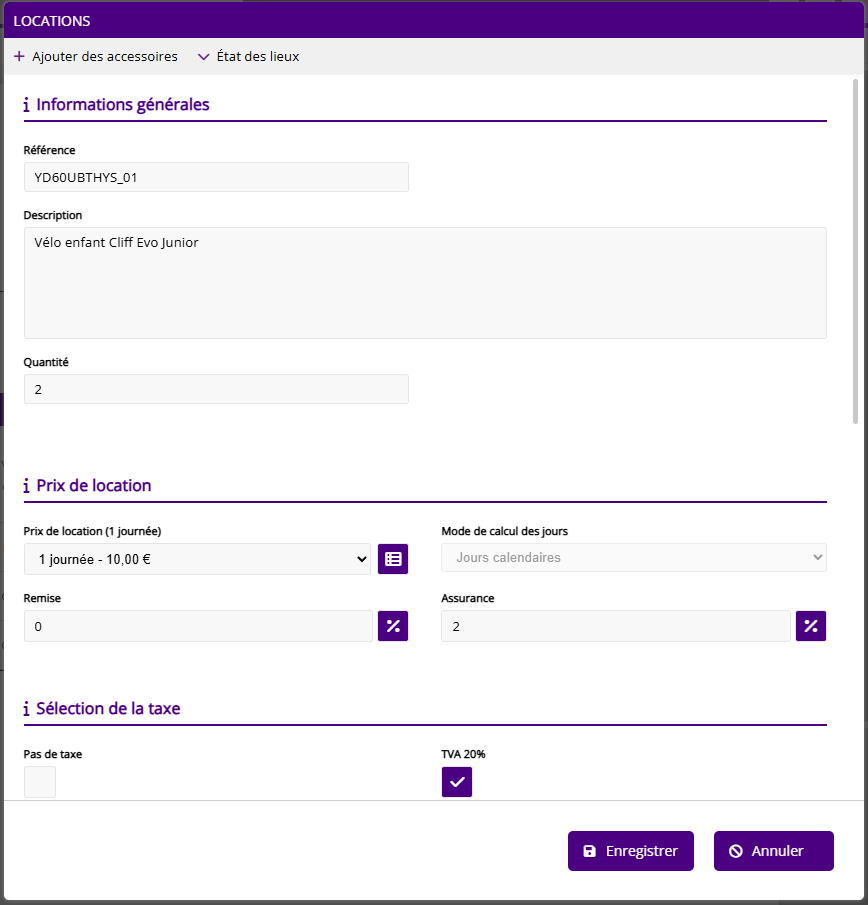The height and width of the screenshot is (905, 868).
Task: Click the info icon beside Sélection de la taxe
Action: click(26, 709)
